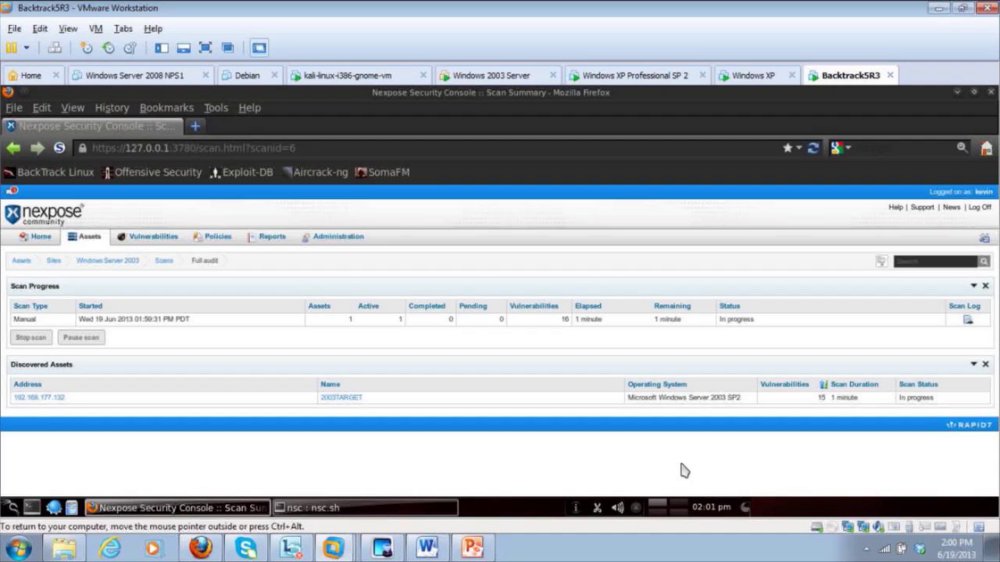Click the Log Off link

pyautogui.click(x=980, y=207)
